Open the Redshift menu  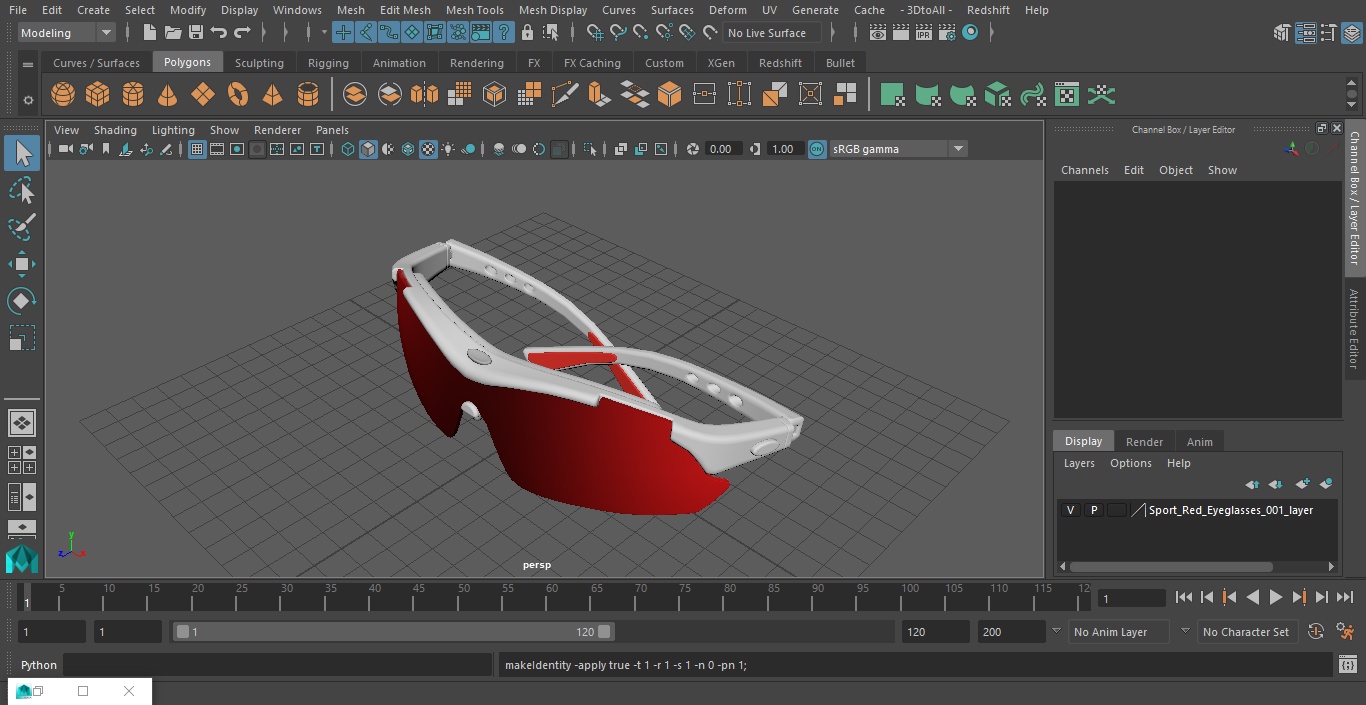click(988, 10)
